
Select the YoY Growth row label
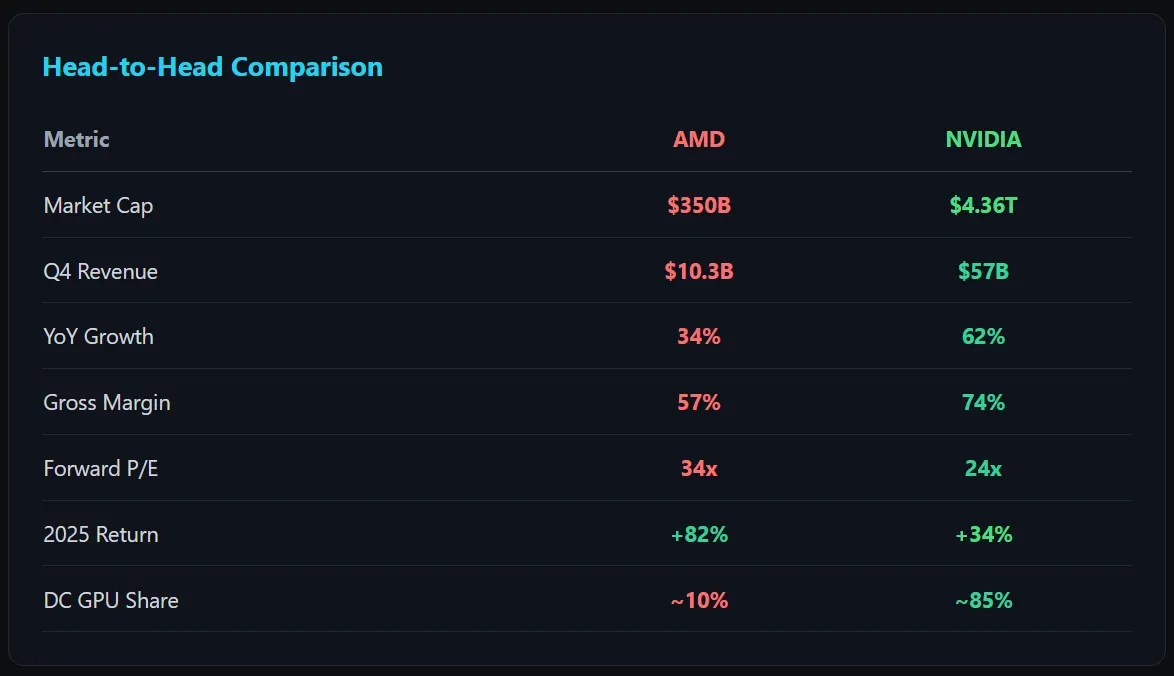tap(98, 336)
